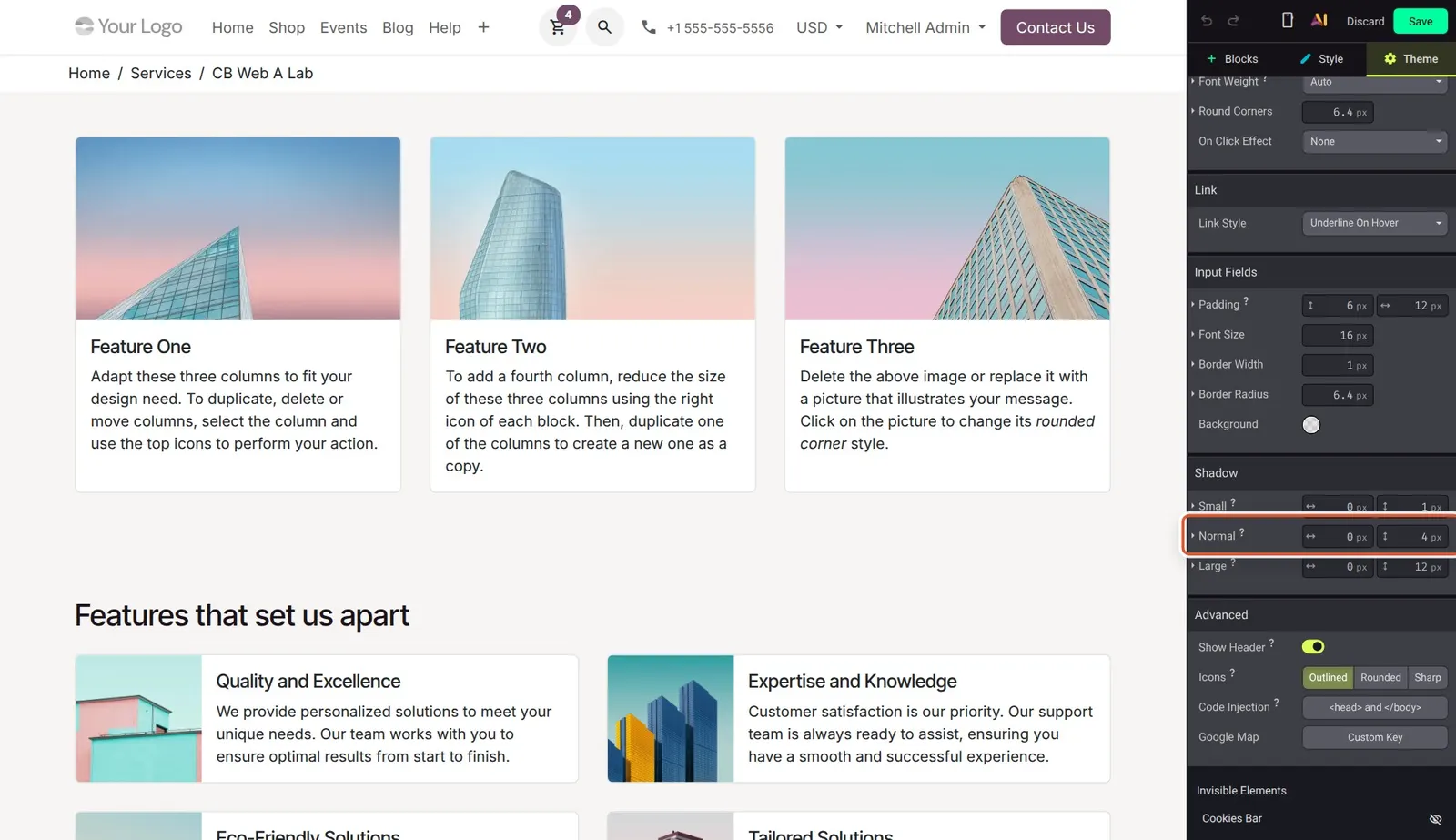Open the On Click Effect dropdown

pos(1374,141)
